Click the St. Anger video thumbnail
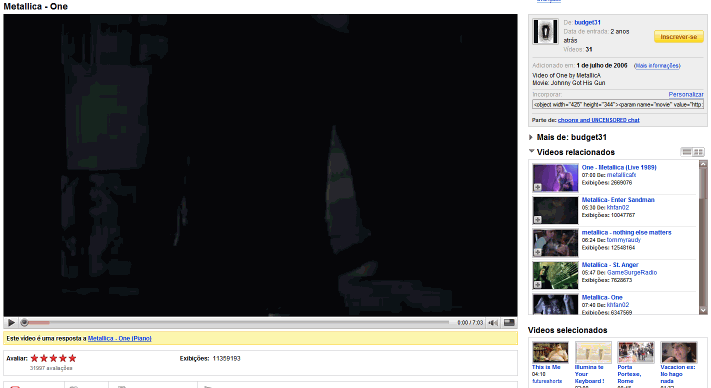 [x=555, y=275]
